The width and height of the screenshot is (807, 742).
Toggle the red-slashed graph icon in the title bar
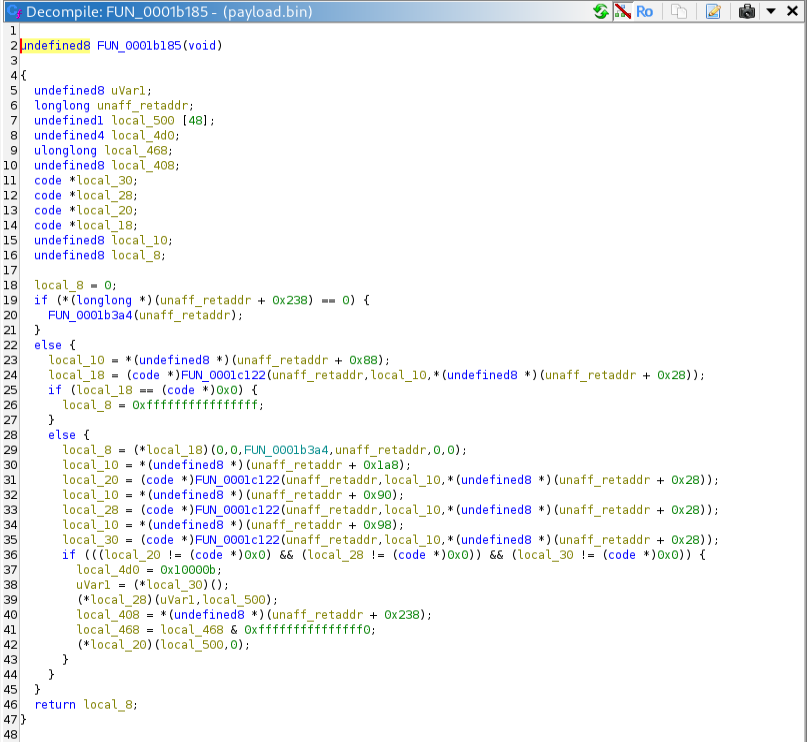[x=623, y=11]
